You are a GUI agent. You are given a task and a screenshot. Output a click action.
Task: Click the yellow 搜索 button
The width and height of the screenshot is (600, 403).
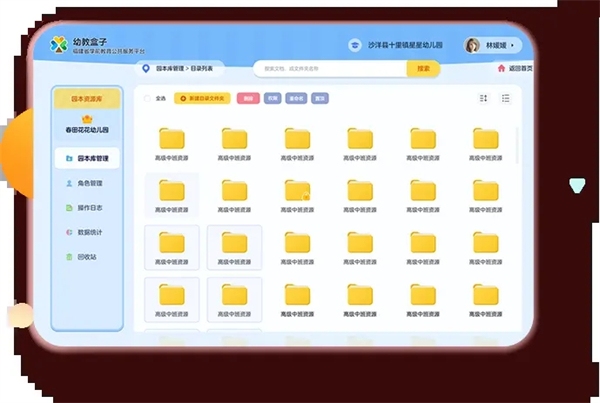(423, 69)
